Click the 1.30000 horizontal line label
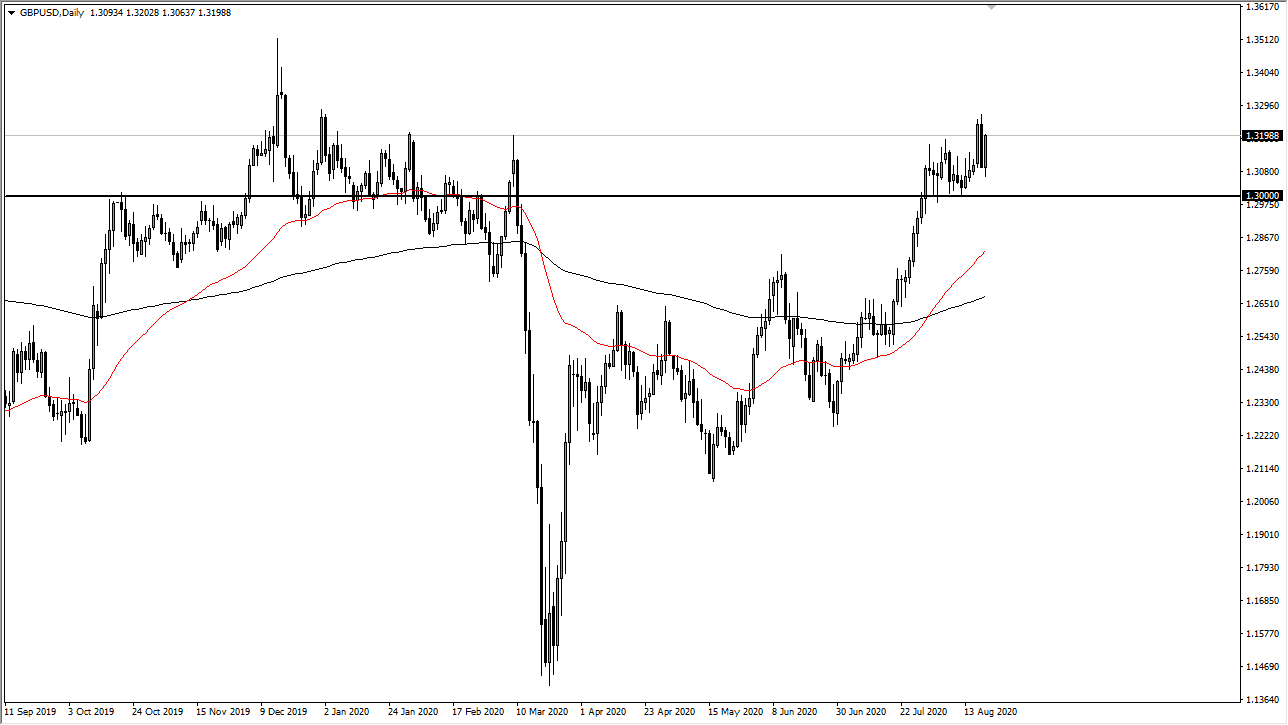Image resolution: width=1288 pixels, height=725 pixels. point(1260,196)
